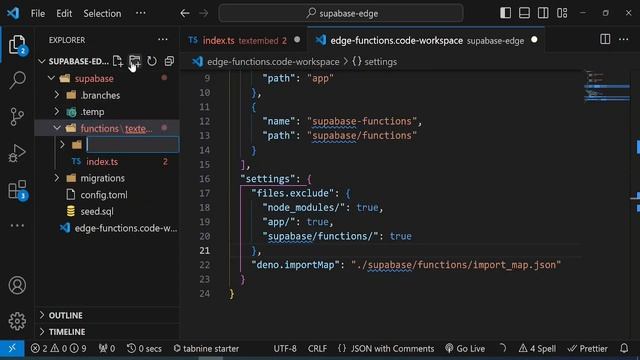Open the Edit menu
Image resolution: width=640 pixels, height=360 pixels.
click(64, 13)
